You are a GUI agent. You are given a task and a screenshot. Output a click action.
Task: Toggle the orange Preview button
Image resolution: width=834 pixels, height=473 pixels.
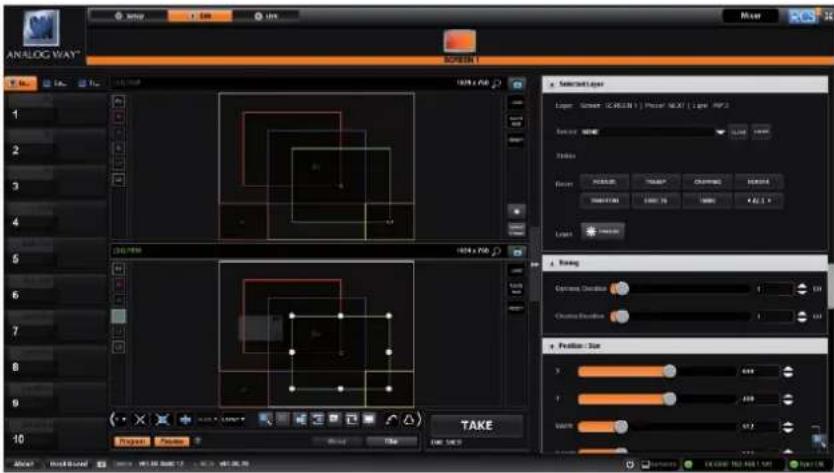point(172,442)
